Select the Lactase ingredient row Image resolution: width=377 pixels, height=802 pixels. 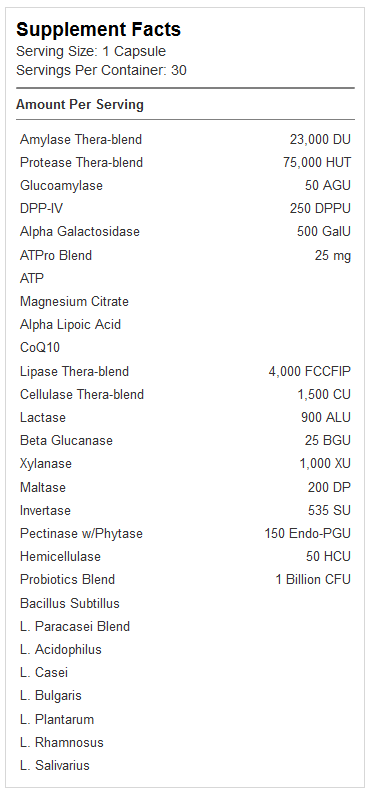pyautogui.click(x=185, y=417)
